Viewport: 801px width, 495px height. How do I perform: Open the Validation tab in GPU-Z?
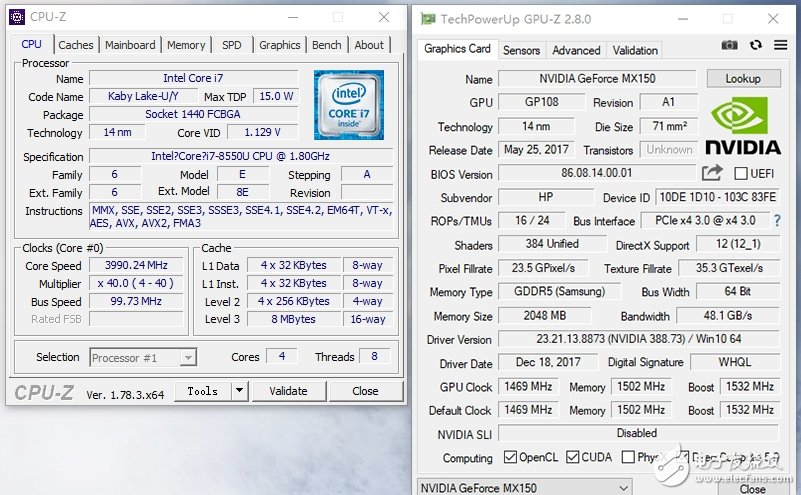point(635,50)
